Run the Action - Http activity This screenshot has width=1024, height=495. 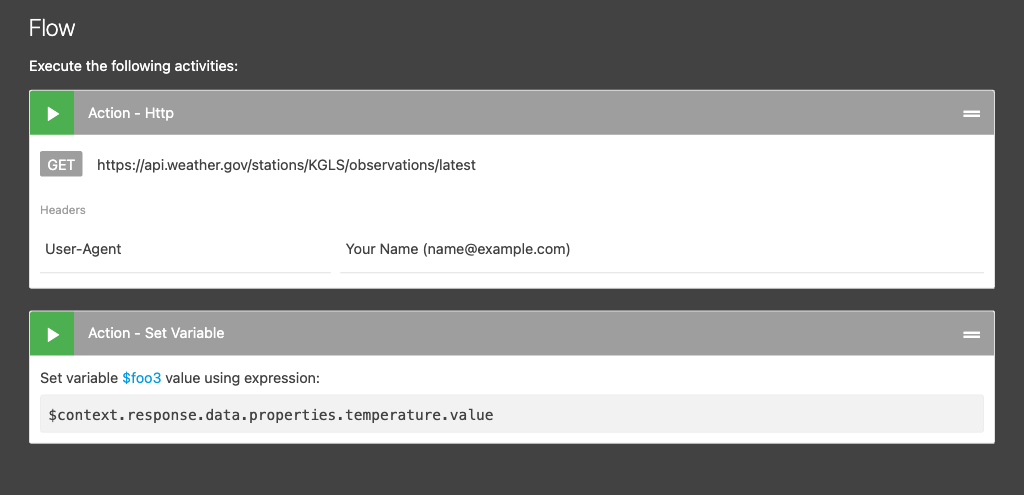pos(52,113)
